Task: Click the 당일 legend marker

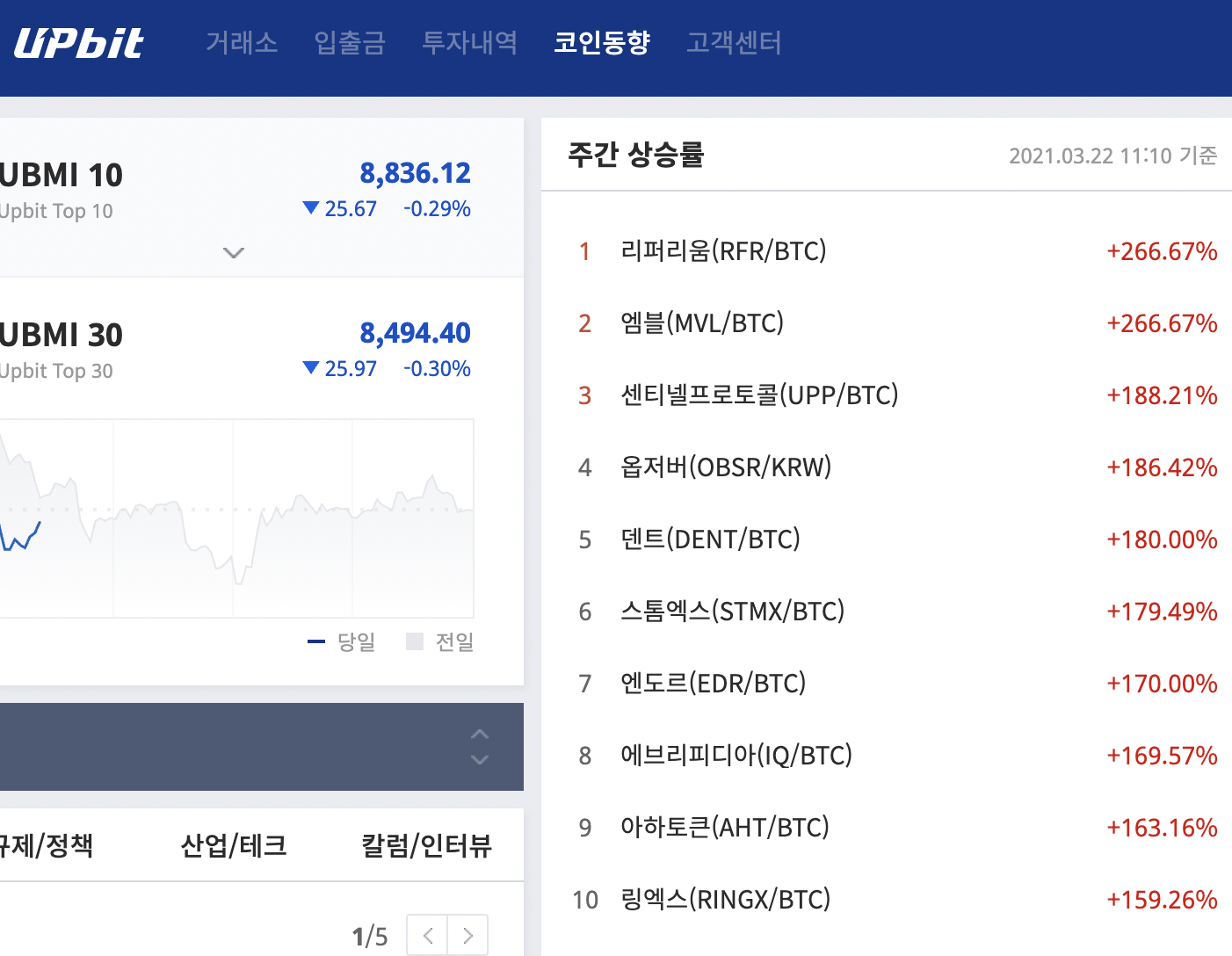Action: click(316, 642)
